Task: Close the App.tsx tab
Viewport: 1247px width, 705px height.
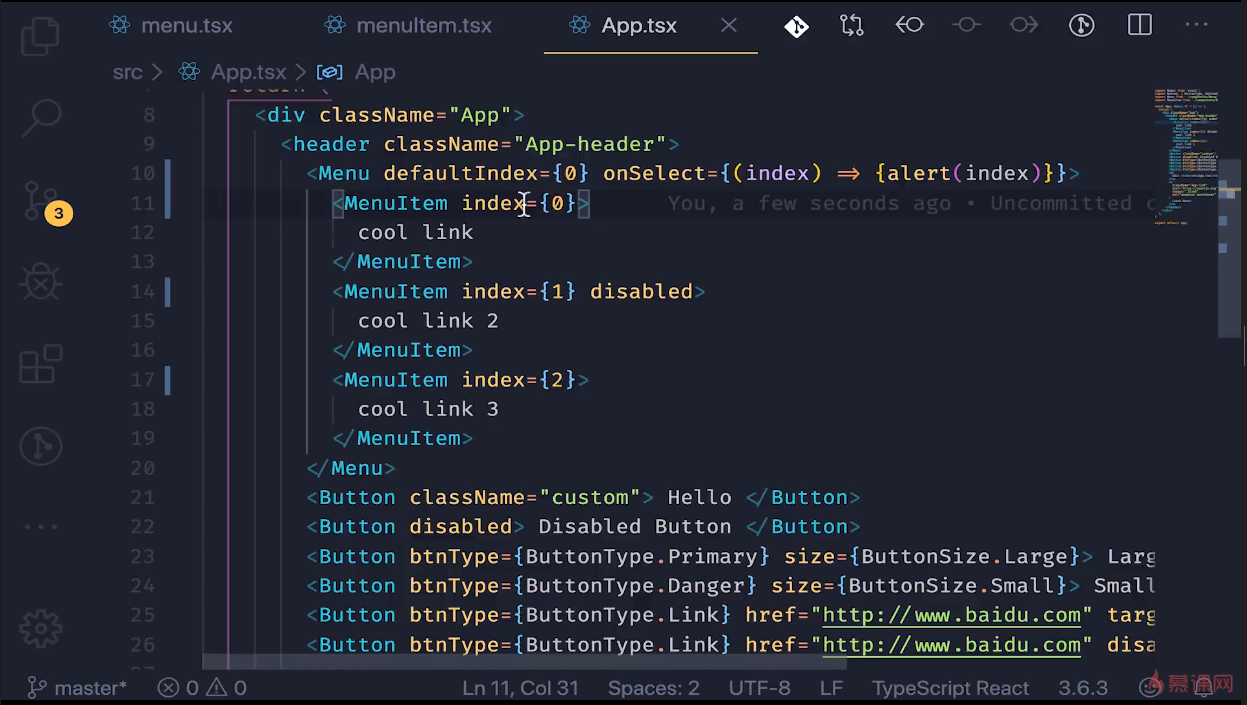Action: pyautogui.click(x=729, y=26)
